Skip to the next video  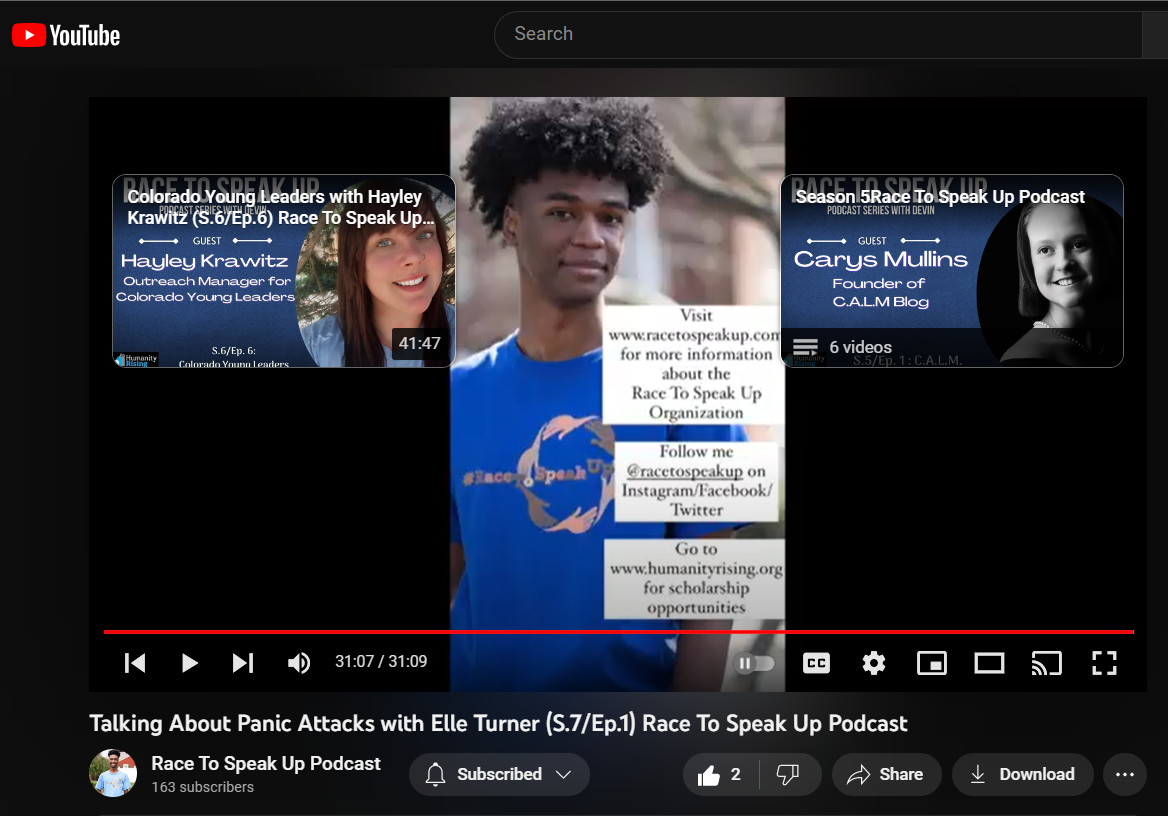(243, 662)
